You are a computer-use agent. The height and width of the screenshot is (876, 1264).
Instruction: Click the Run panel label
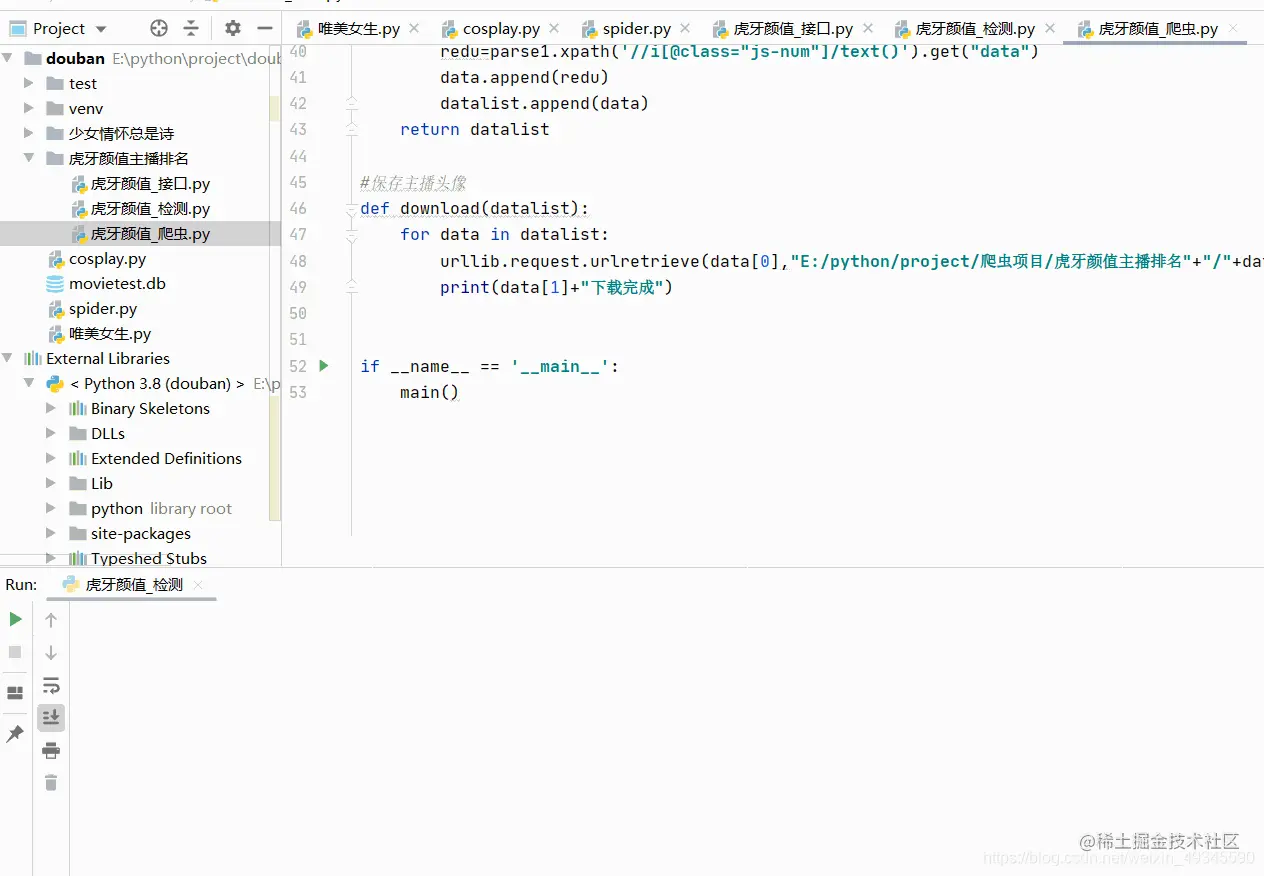tap(21, 585)
